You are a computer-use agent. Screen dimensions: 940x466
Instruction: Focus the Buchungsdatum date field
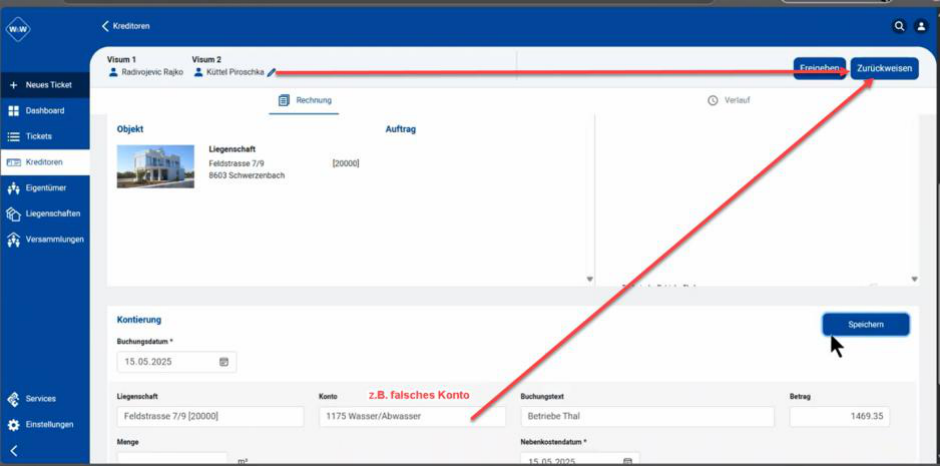(177, 362)
